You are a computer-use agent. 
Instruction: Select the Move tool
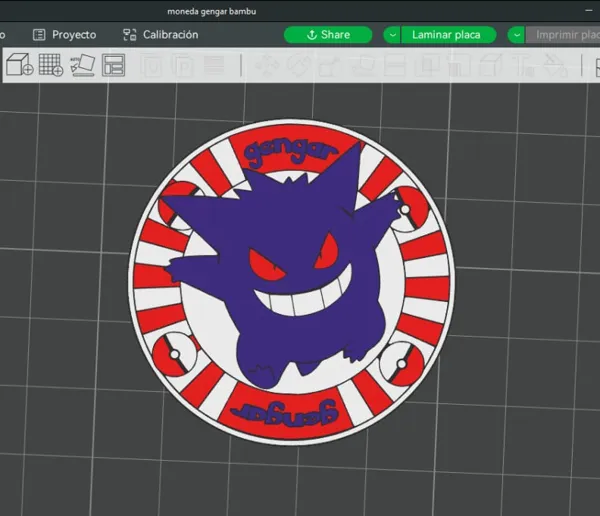pos(267,65)
